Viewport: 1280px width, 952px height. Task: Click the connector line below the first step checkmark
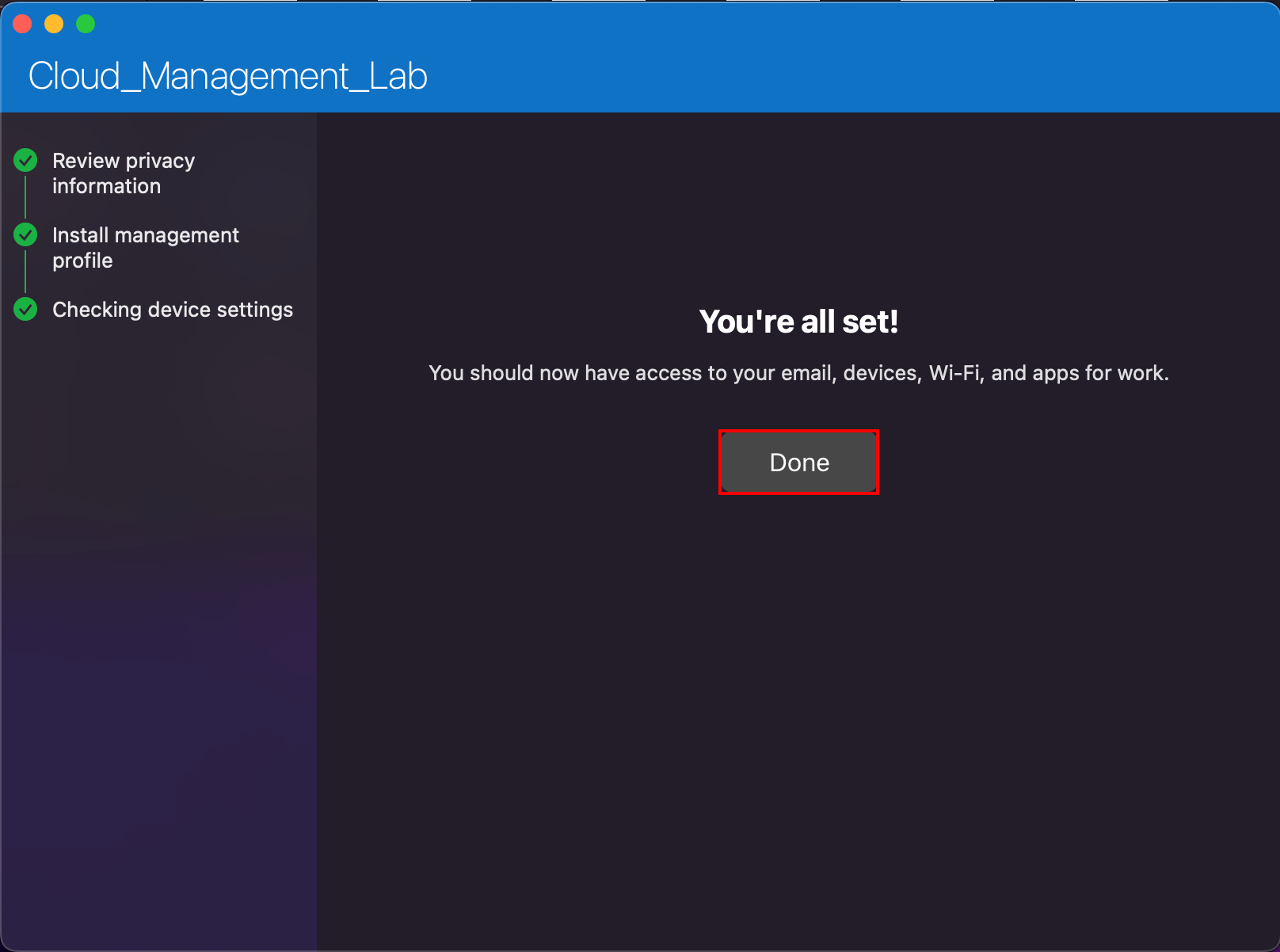click(25, 197)
